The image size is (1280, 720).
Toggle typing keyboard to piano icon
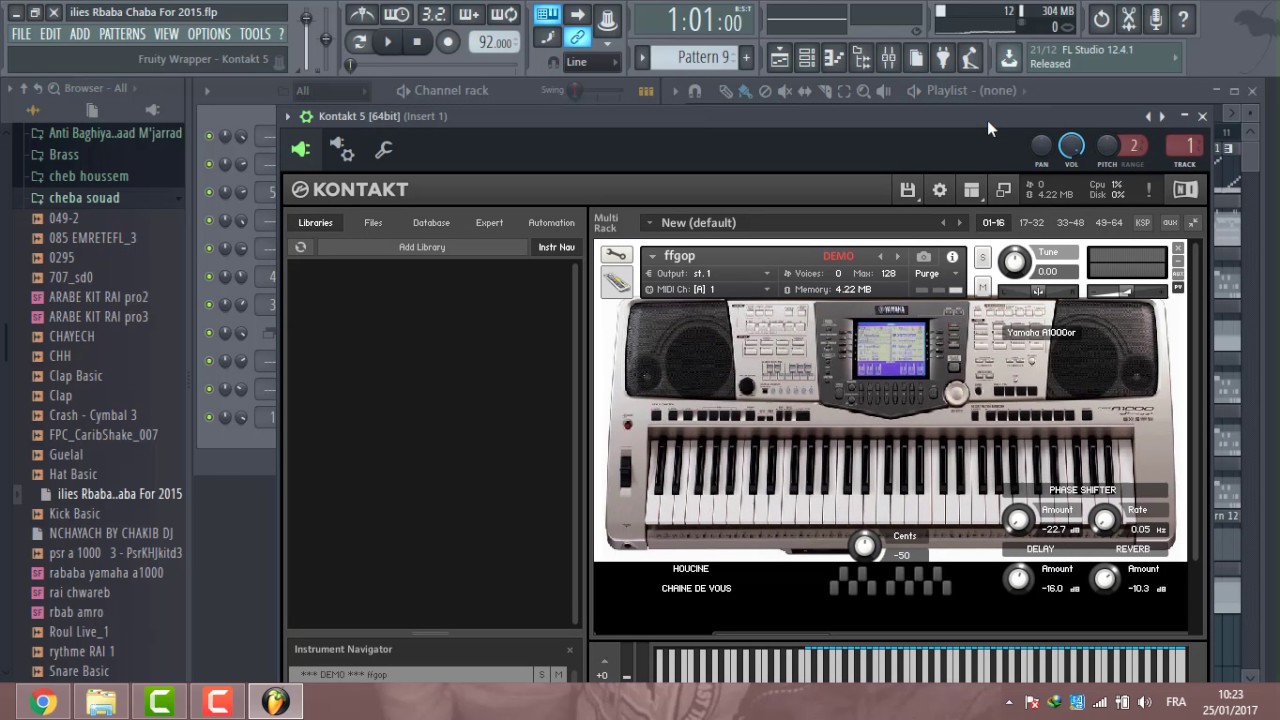coord(547,14)
